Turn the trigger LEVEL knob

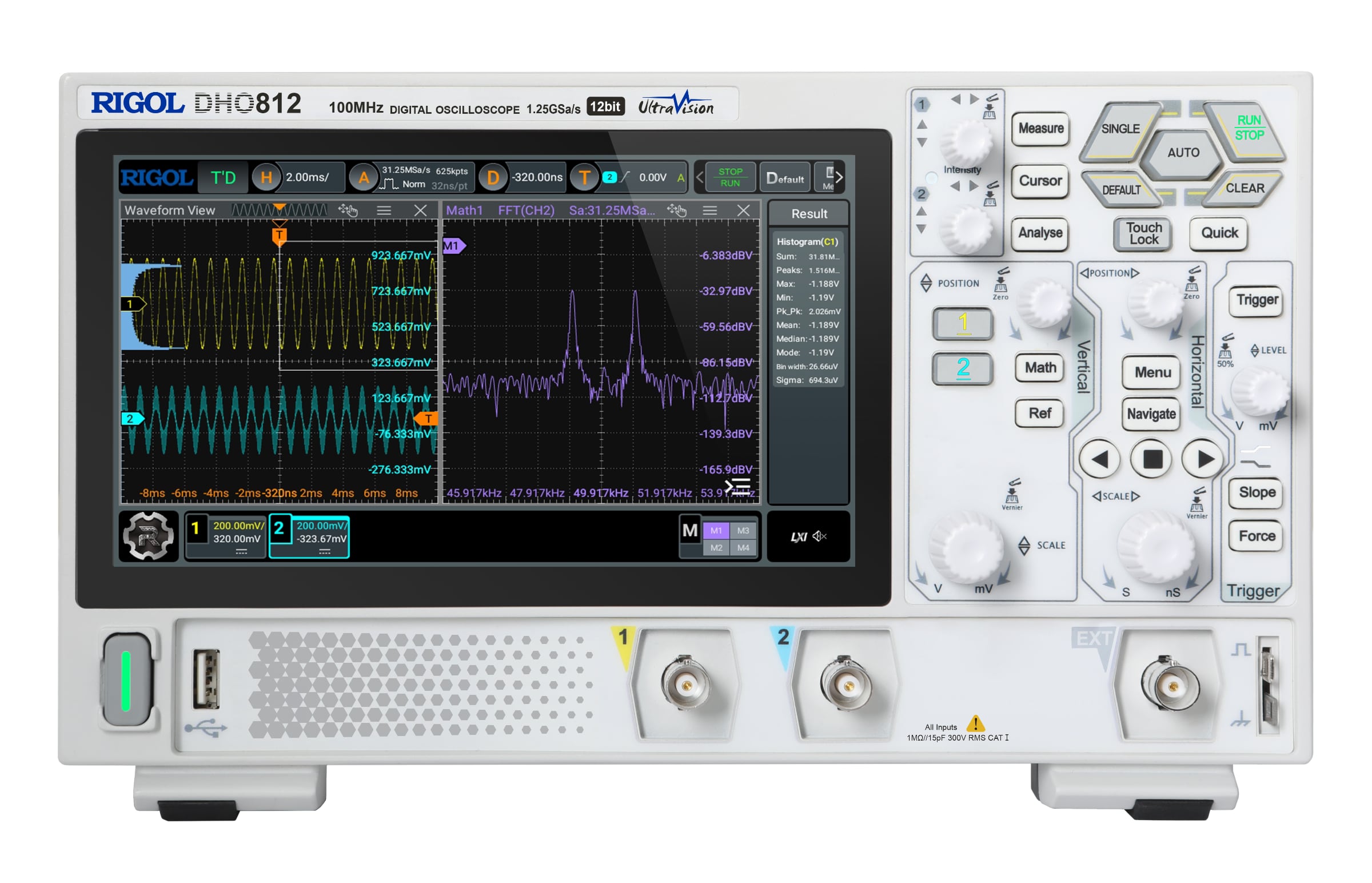pos(1260,392)
